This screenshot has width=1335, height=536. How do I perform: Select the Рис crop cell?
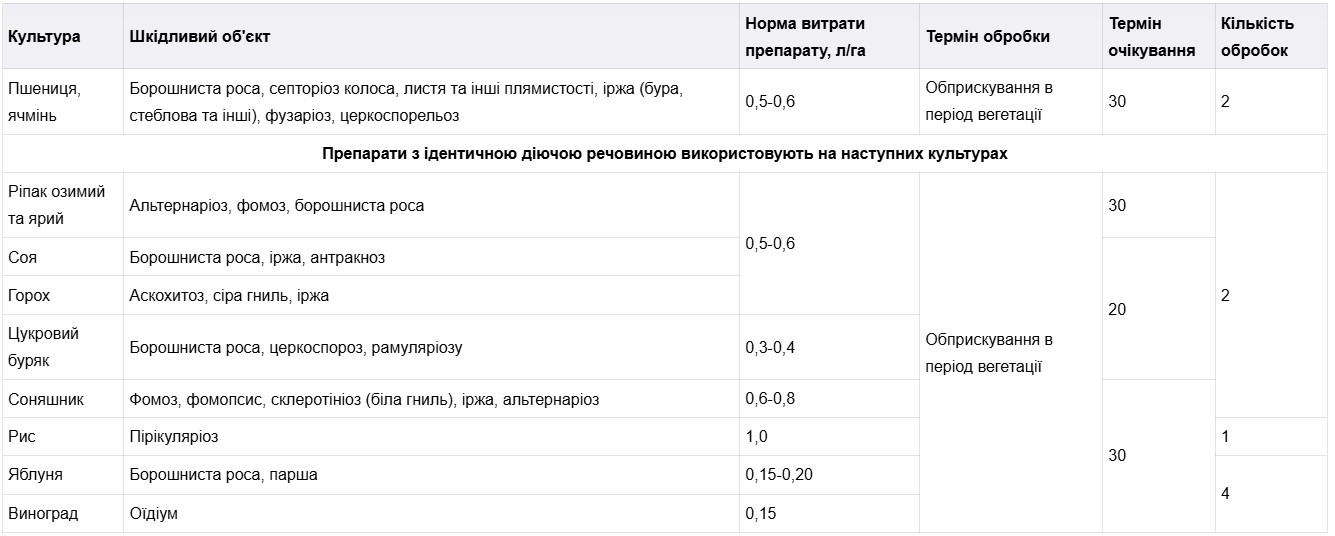[x=21, y=437]
